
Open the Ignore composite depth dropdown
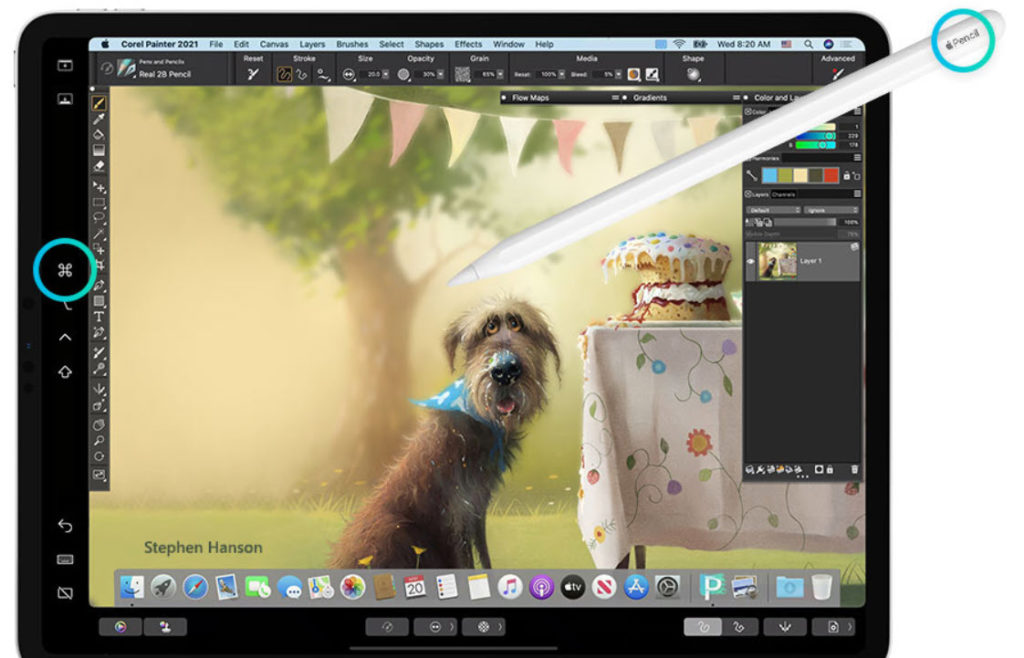[x=831, y=210]
